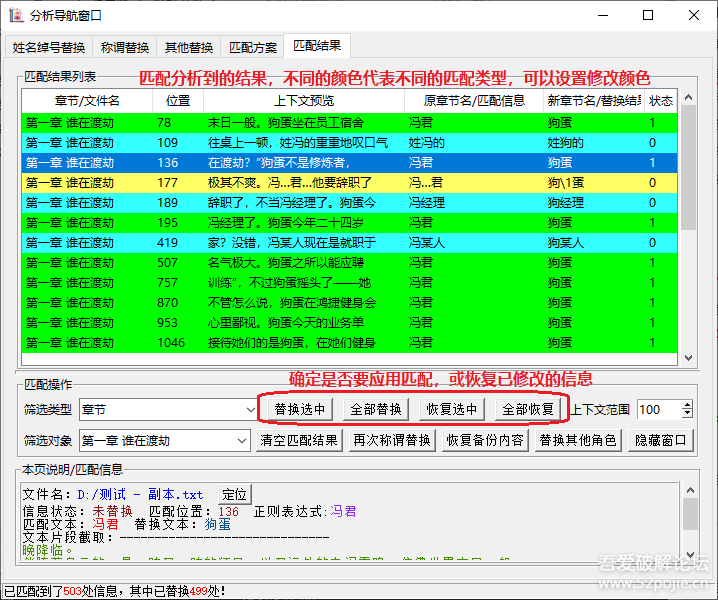The image size is (718, 600).
Task: Click the context preview 心里鄙视。狗蛋今天的业务单
Action: pyautogui.click(x=286, y=323)
